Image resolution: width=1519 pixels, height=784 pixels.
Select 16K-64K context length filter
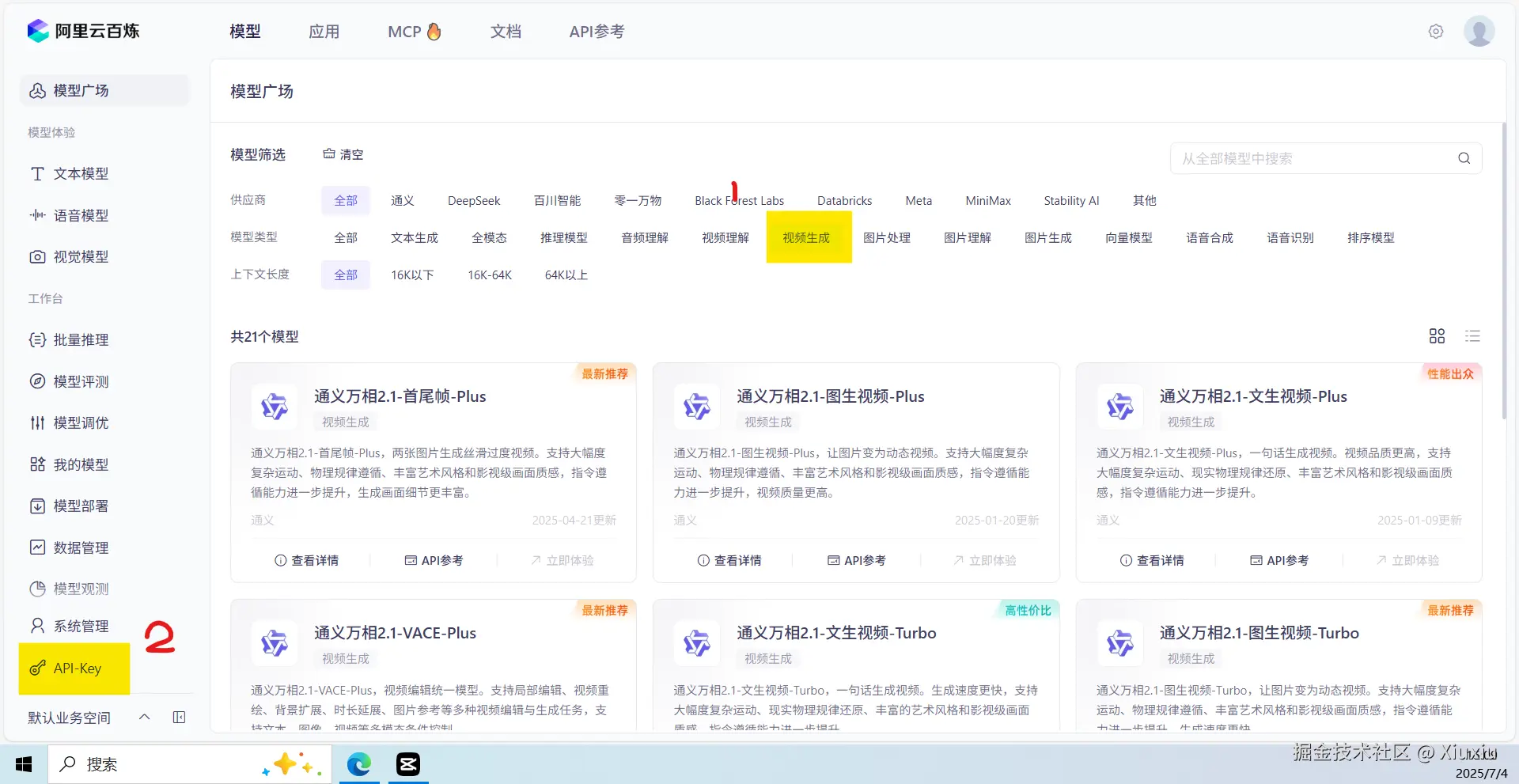[490, 275]
